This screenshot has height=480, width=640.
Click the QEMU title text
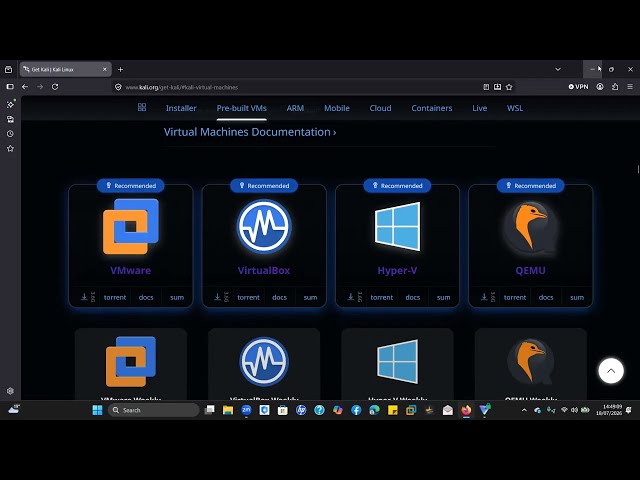(x=531, y=270)
